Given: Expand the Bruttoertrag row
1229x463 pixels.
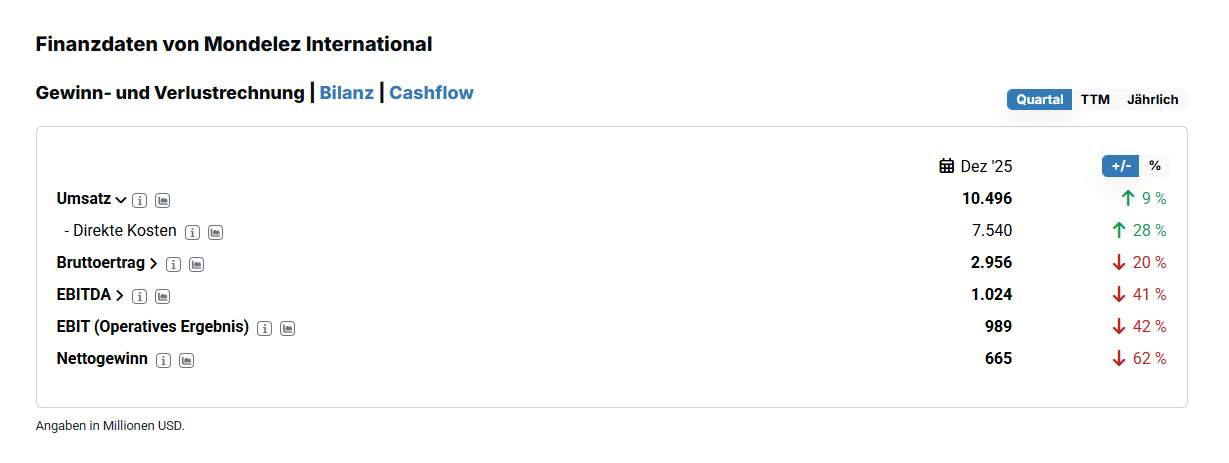Looking at the screenshot, I should tap(153, 264).
